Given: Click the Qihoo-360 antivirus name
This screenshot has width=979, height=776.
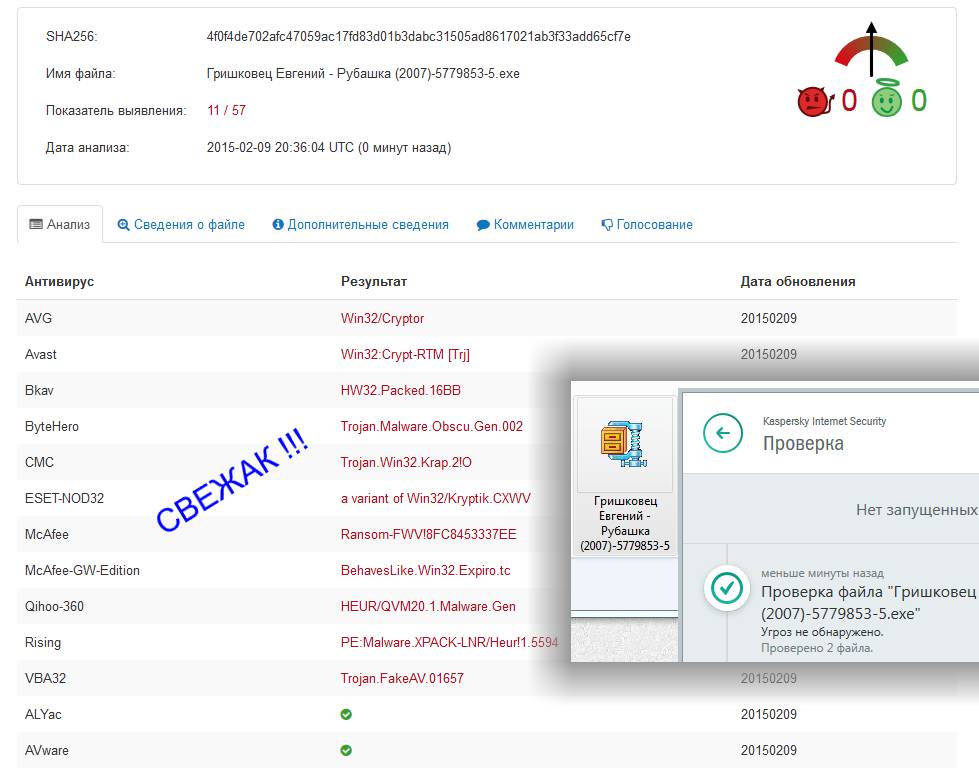Looking at the screenshot, I should (54, 607).
